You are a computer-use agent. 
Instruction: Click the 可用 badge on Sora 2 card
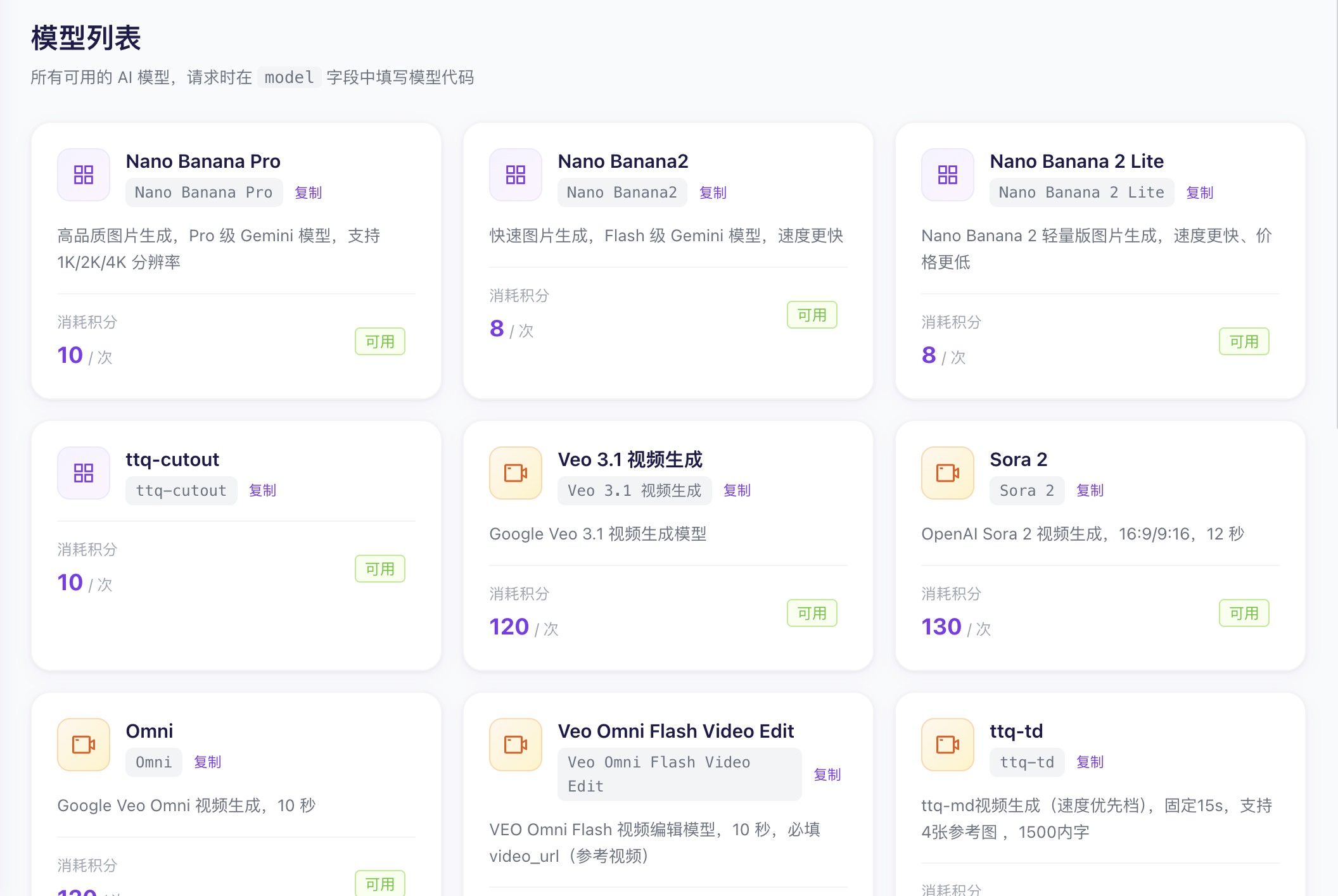point(1244,614)
